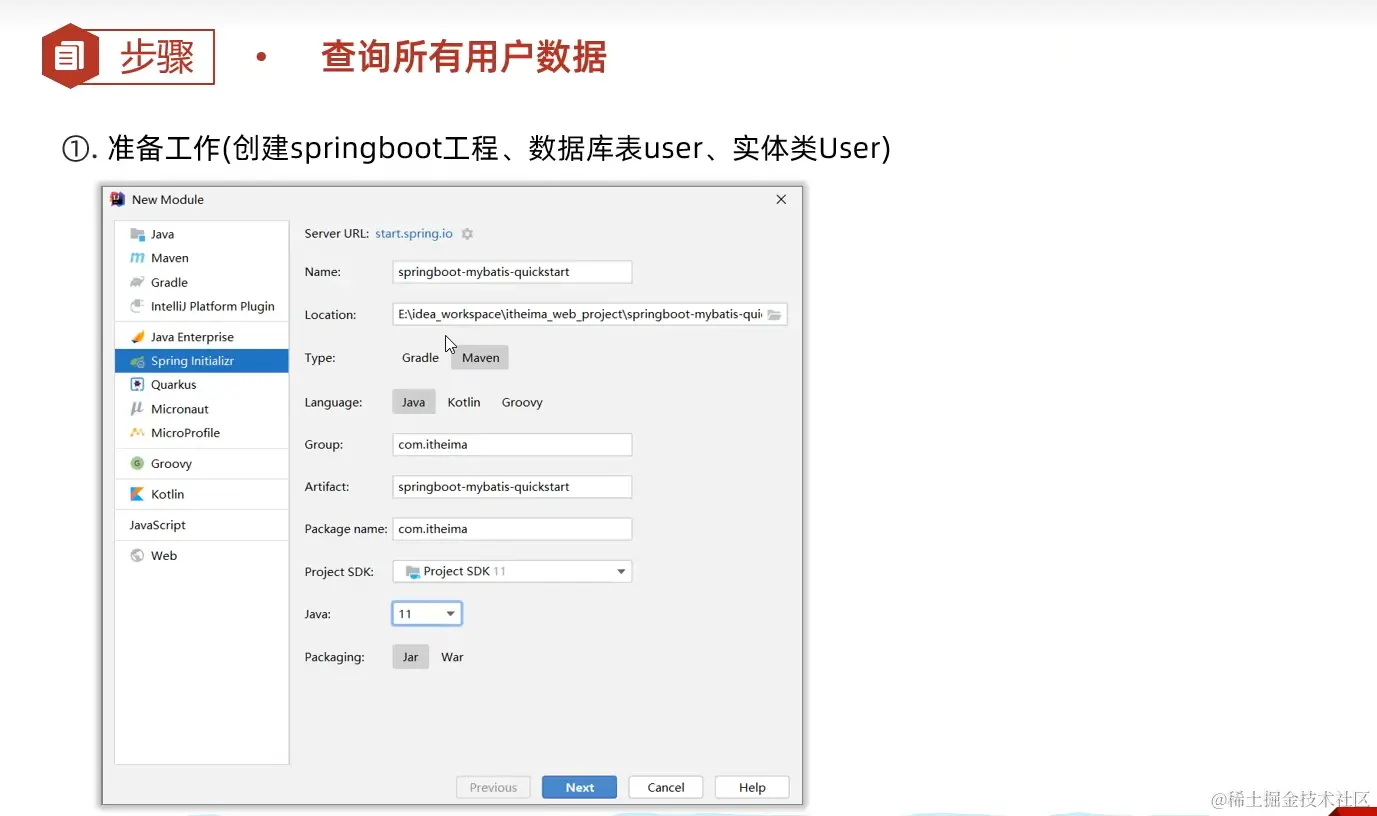Select Quarkus in the module list
Screen dimensions: 1377x816
[201, 385]
